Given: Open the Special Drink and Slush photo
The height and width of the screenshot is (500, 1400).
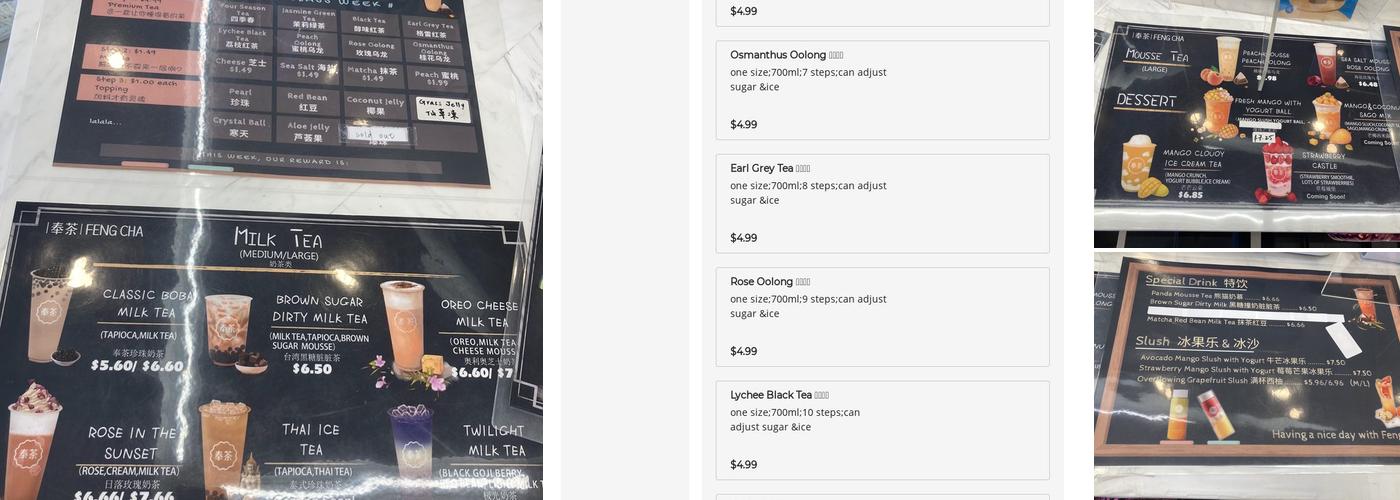Looking at the screenshot, I should (x=1247, y=376).
